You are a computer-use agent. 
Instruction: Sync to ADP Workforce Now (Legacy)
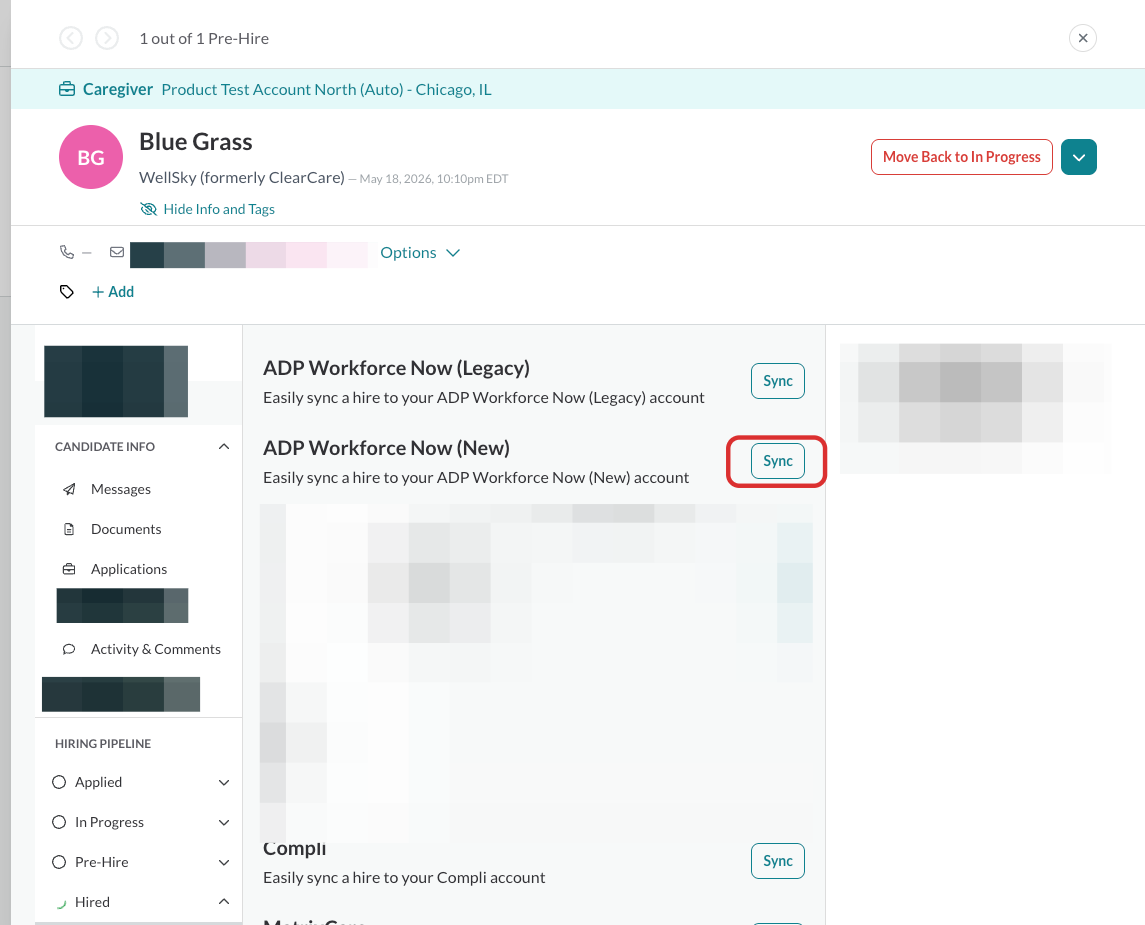(x=778, y=381)
